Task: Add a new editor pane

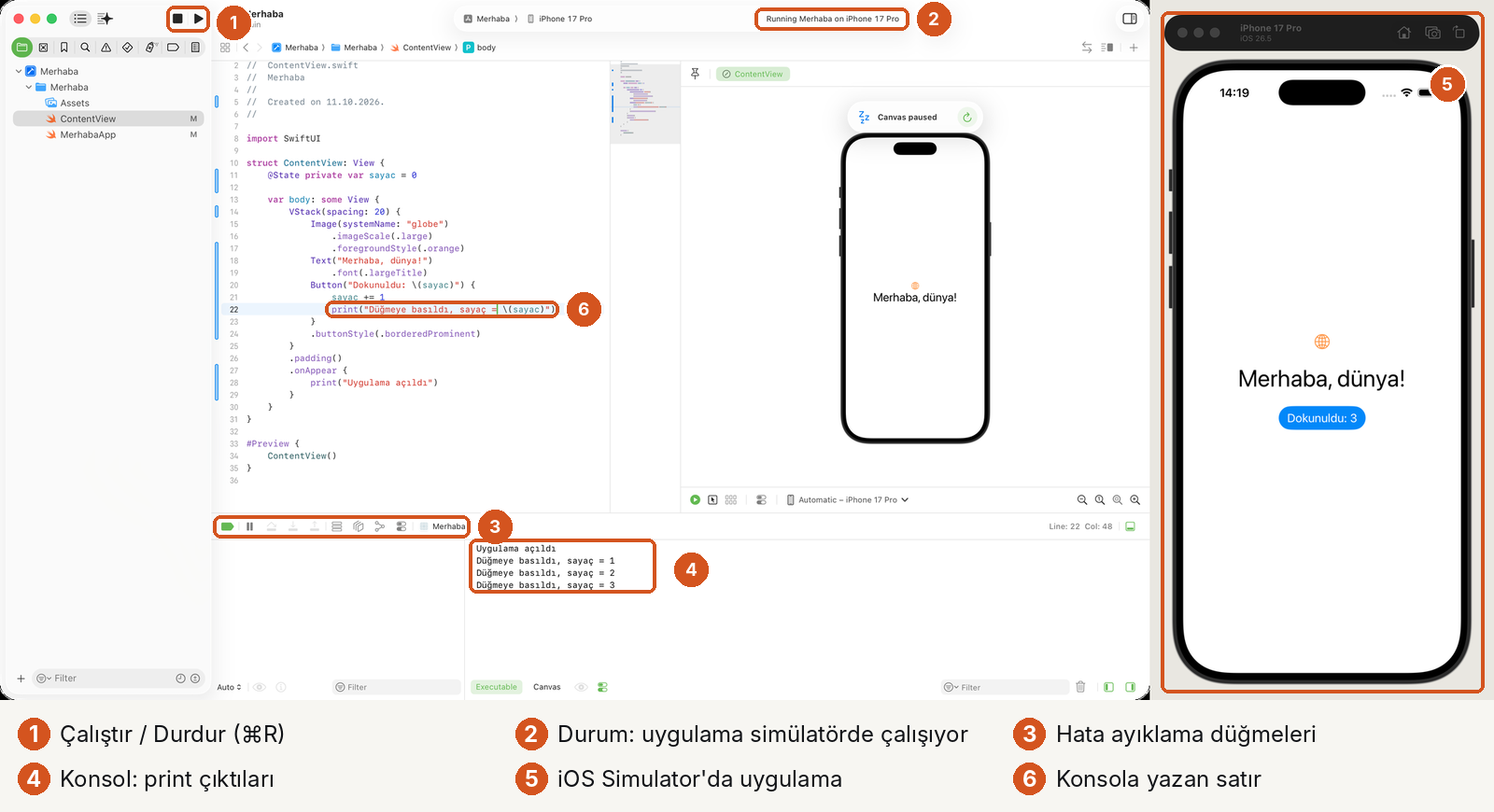Action: coord(1134,48)
